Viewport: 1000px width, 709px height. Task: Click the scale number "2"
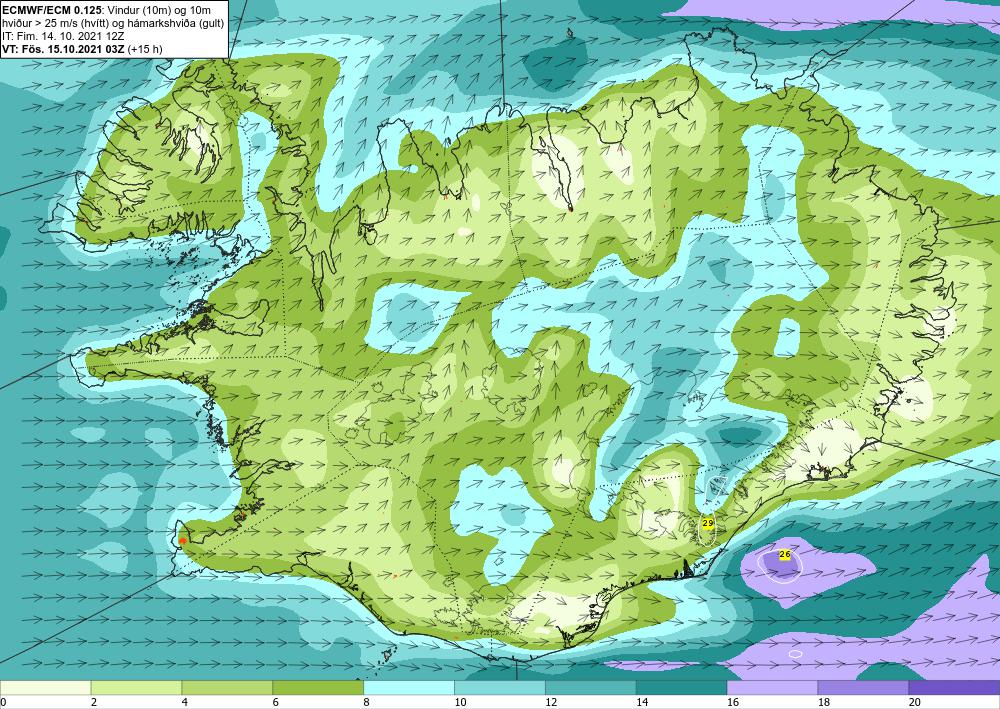click(x=94, y=702)
